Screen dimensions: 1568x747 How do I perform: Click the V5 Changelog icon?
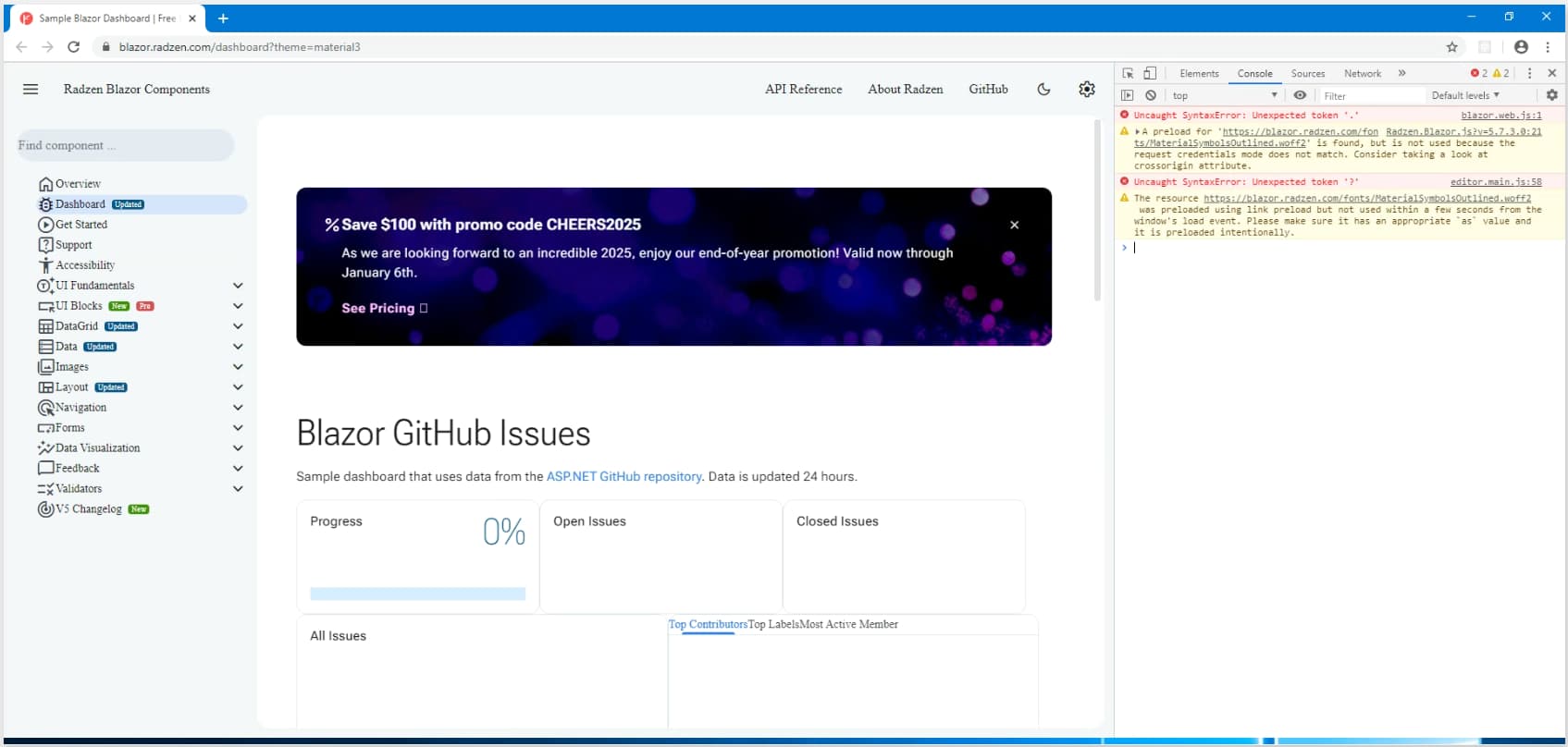tap(45, 509)
